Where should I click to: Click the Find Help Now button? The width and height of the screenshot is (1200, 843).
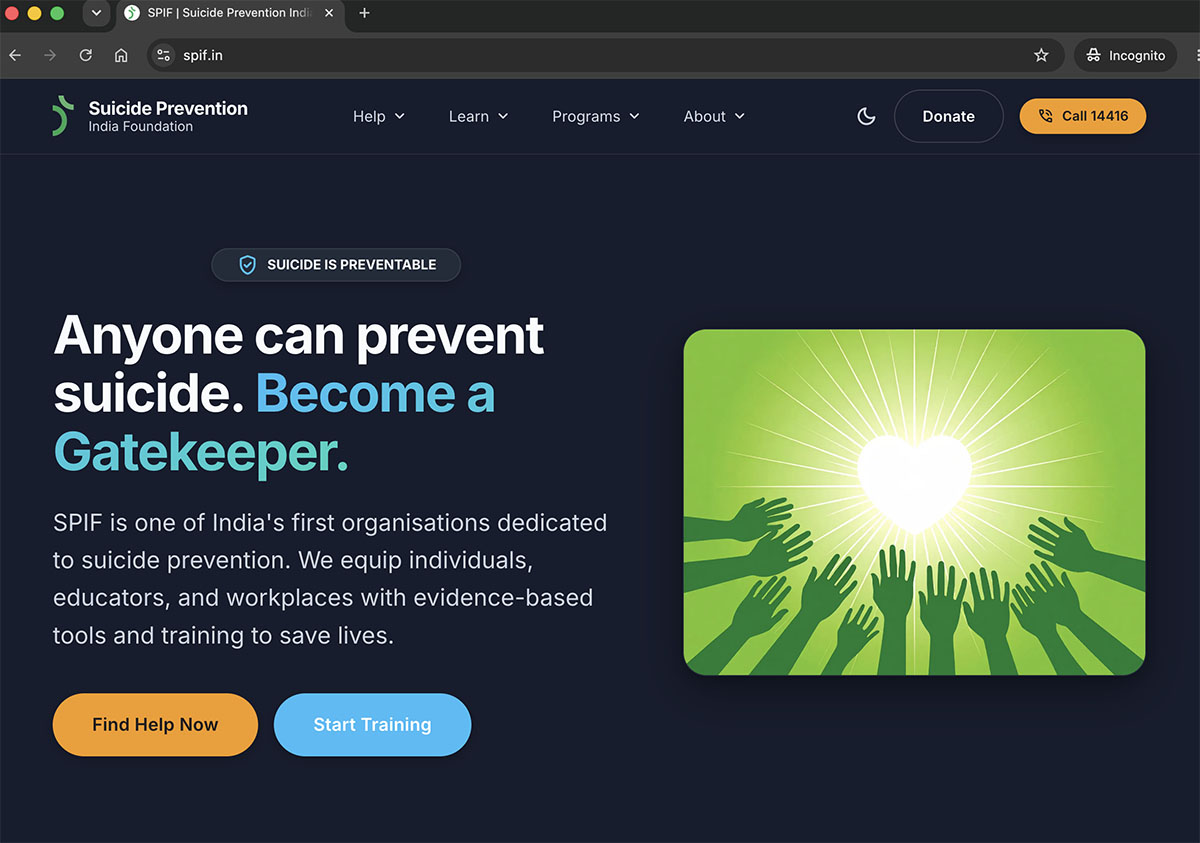(155, 725)
